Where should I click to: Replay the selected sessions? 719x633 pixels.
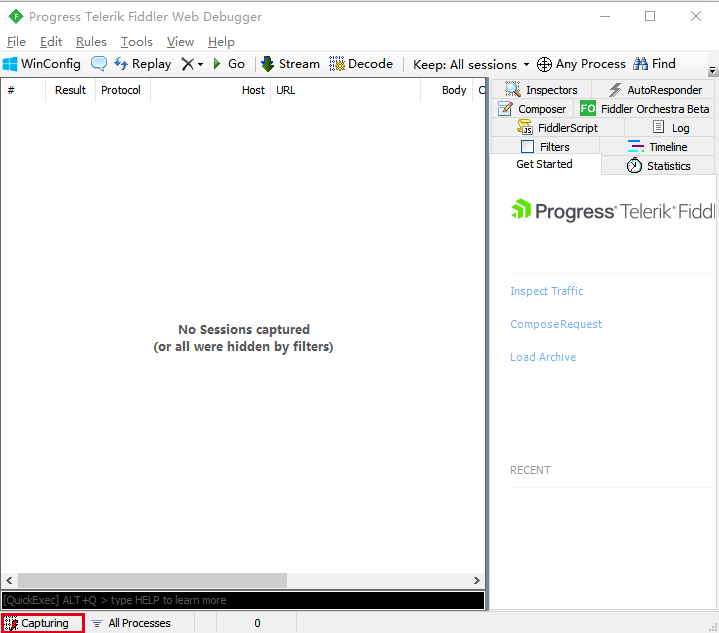(143, 64)
